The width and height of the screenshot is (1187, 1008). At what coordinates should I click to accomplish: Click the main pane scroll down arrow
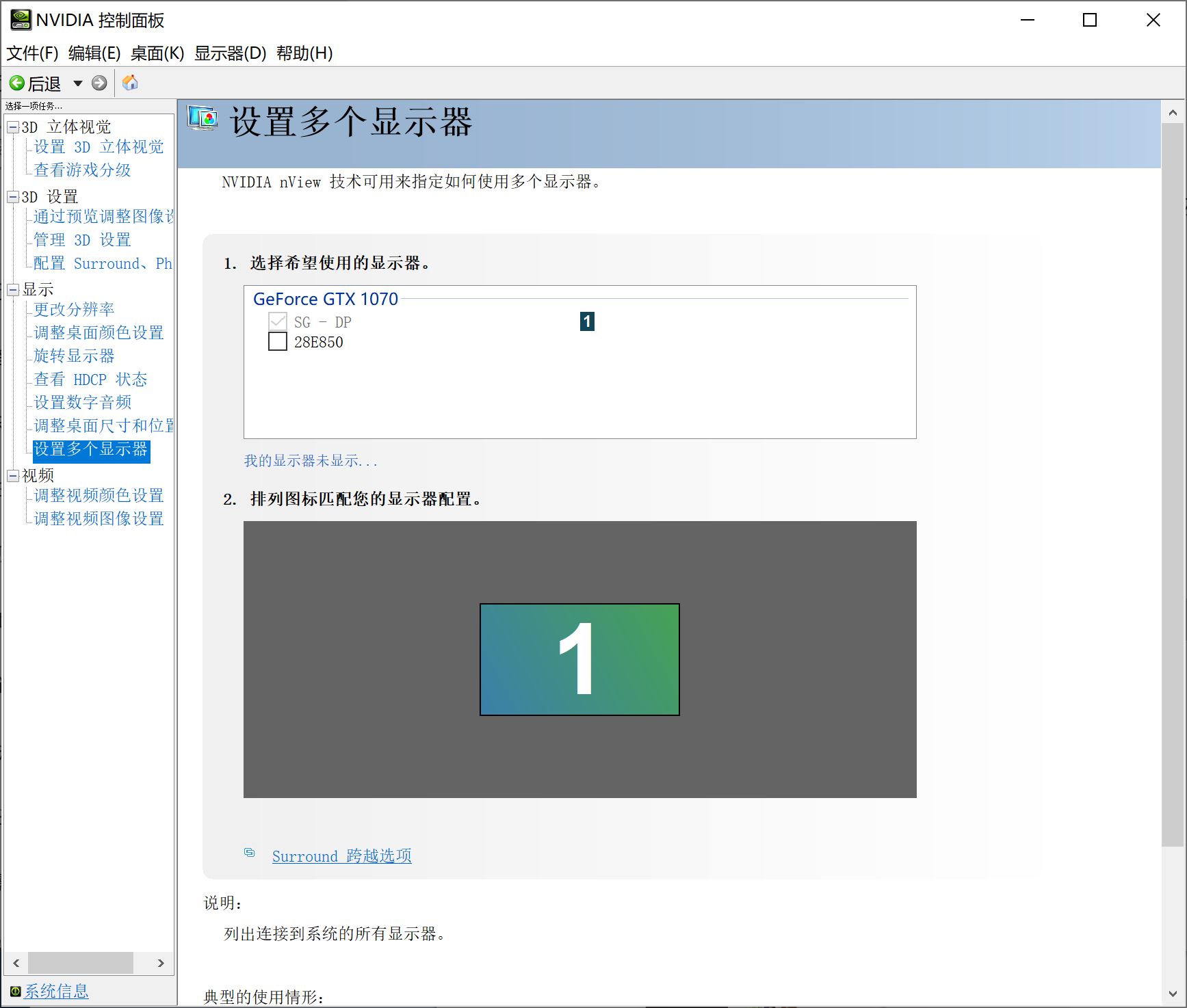click(1173, 994)
